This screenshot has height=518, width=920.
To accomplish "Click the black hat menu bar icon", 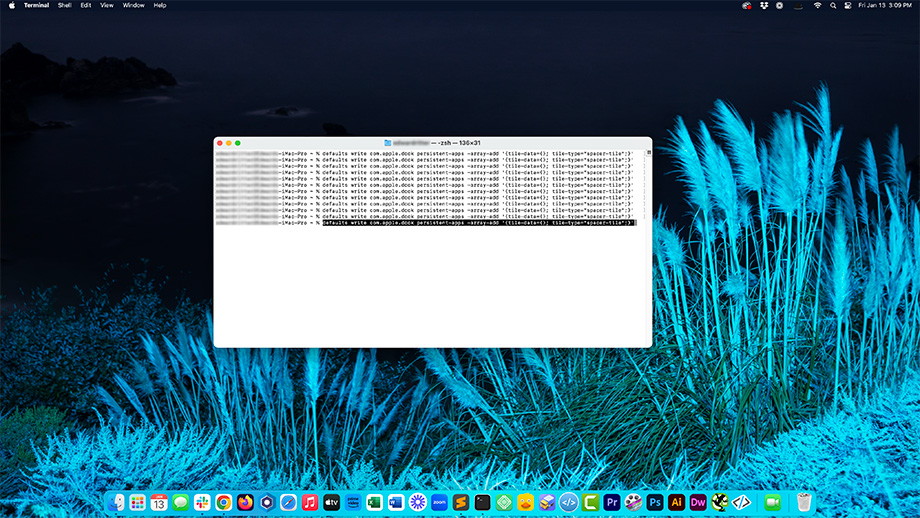I will [798, 5].
